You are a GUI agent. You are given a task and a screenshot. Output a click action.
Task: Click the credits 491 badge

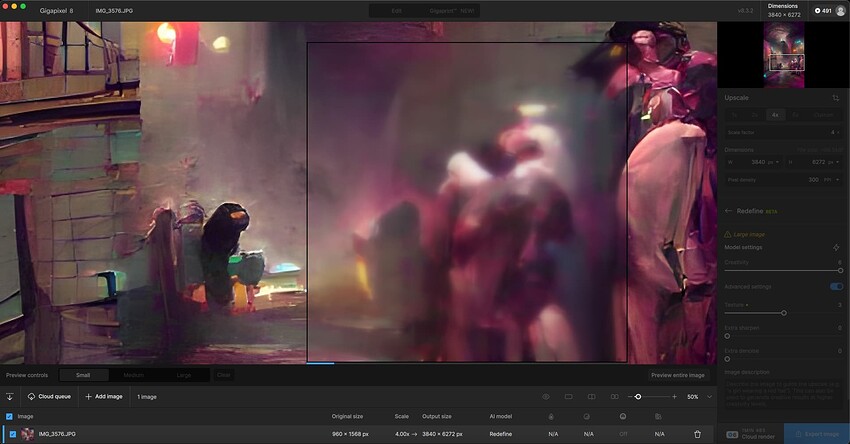[x=822, y=10]
